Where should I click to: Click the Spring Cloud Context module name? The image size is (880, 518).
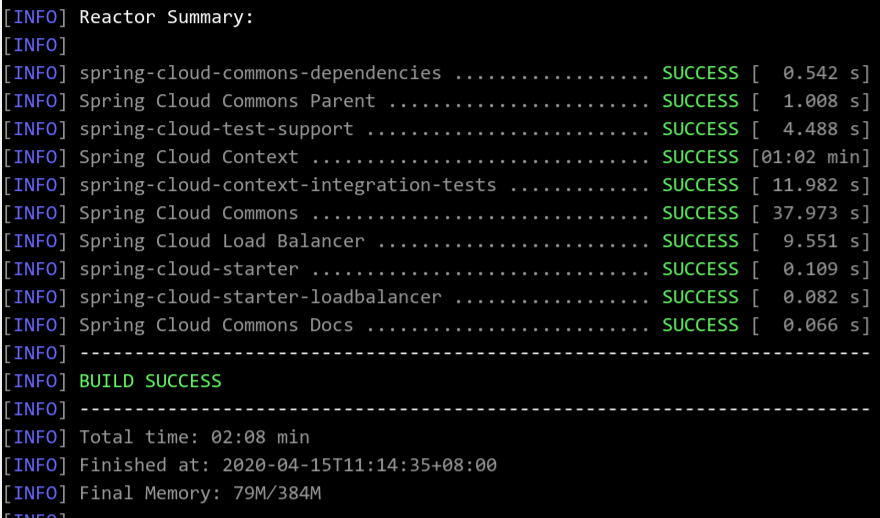tap(189, 157)
